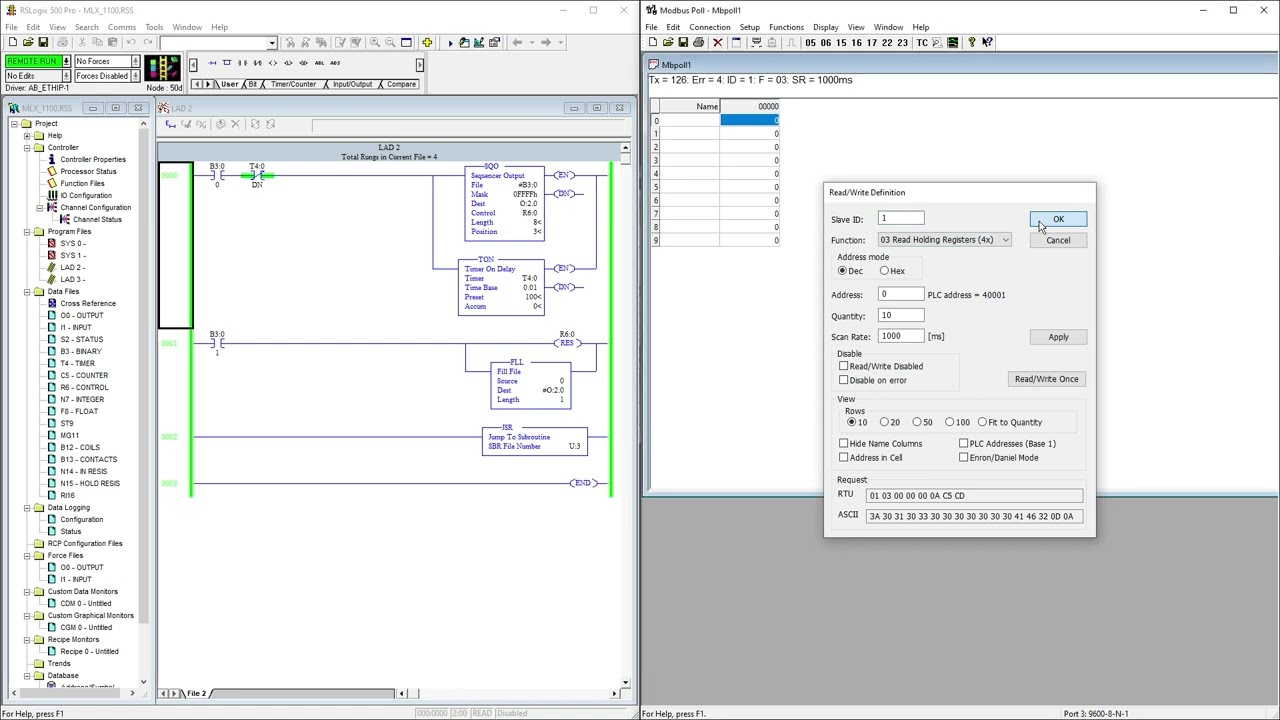Click function 05 toolbar button in Modbus Poll
This screenshot has width=1280, height=720.
click(x=810, y=42)
